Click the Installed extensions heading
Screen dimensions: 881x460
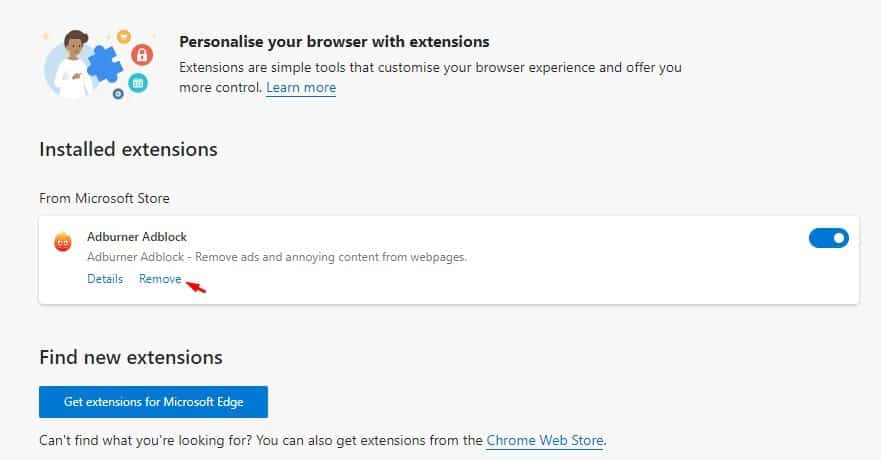coord(129,149)
